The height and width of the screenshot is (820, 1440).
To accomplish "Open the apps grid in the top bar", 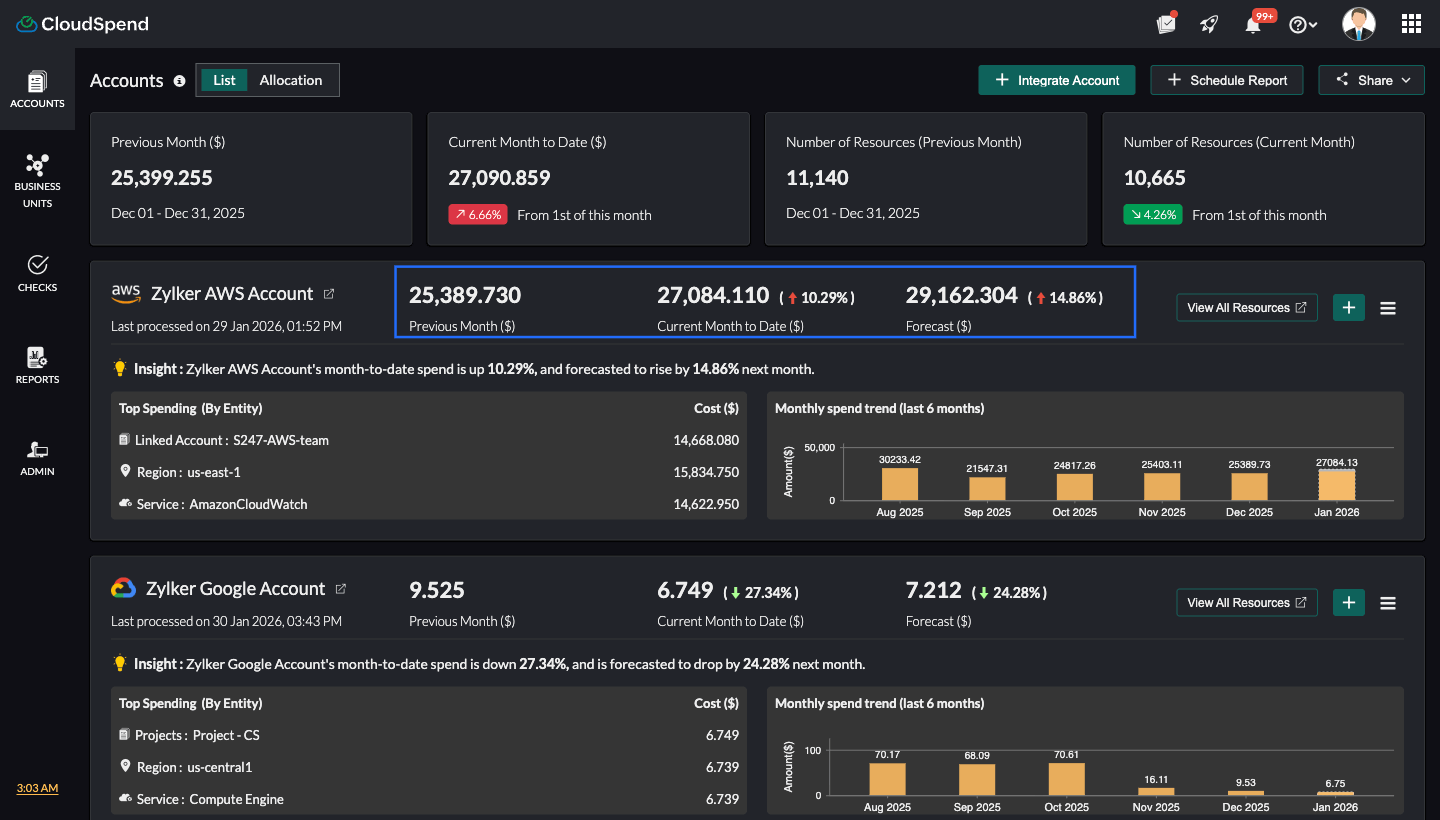I will coord(1411,22).
